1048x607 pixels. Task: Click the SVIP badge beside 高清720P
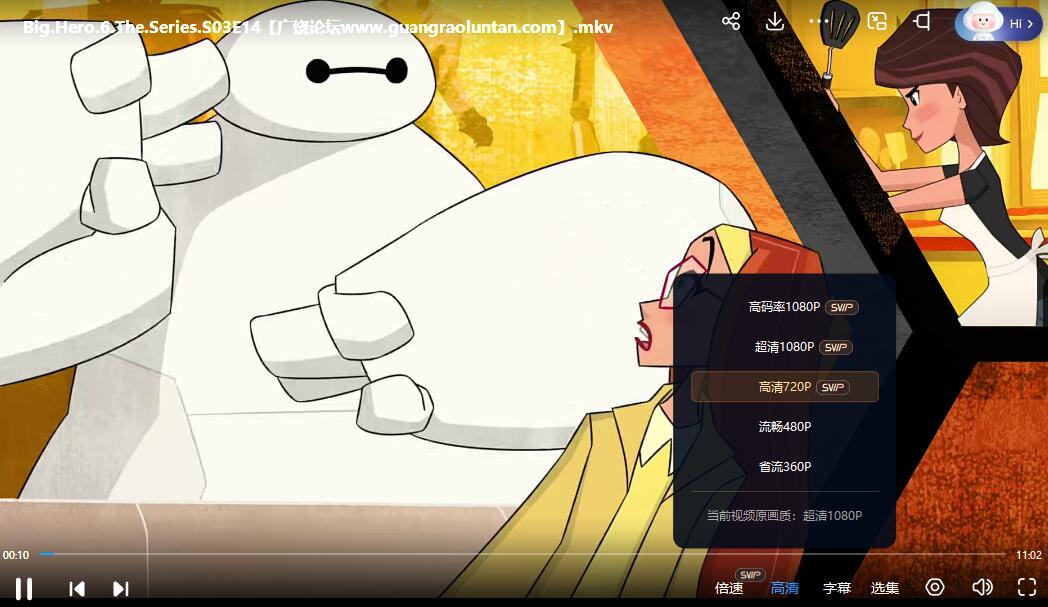(x=833, y=387)
